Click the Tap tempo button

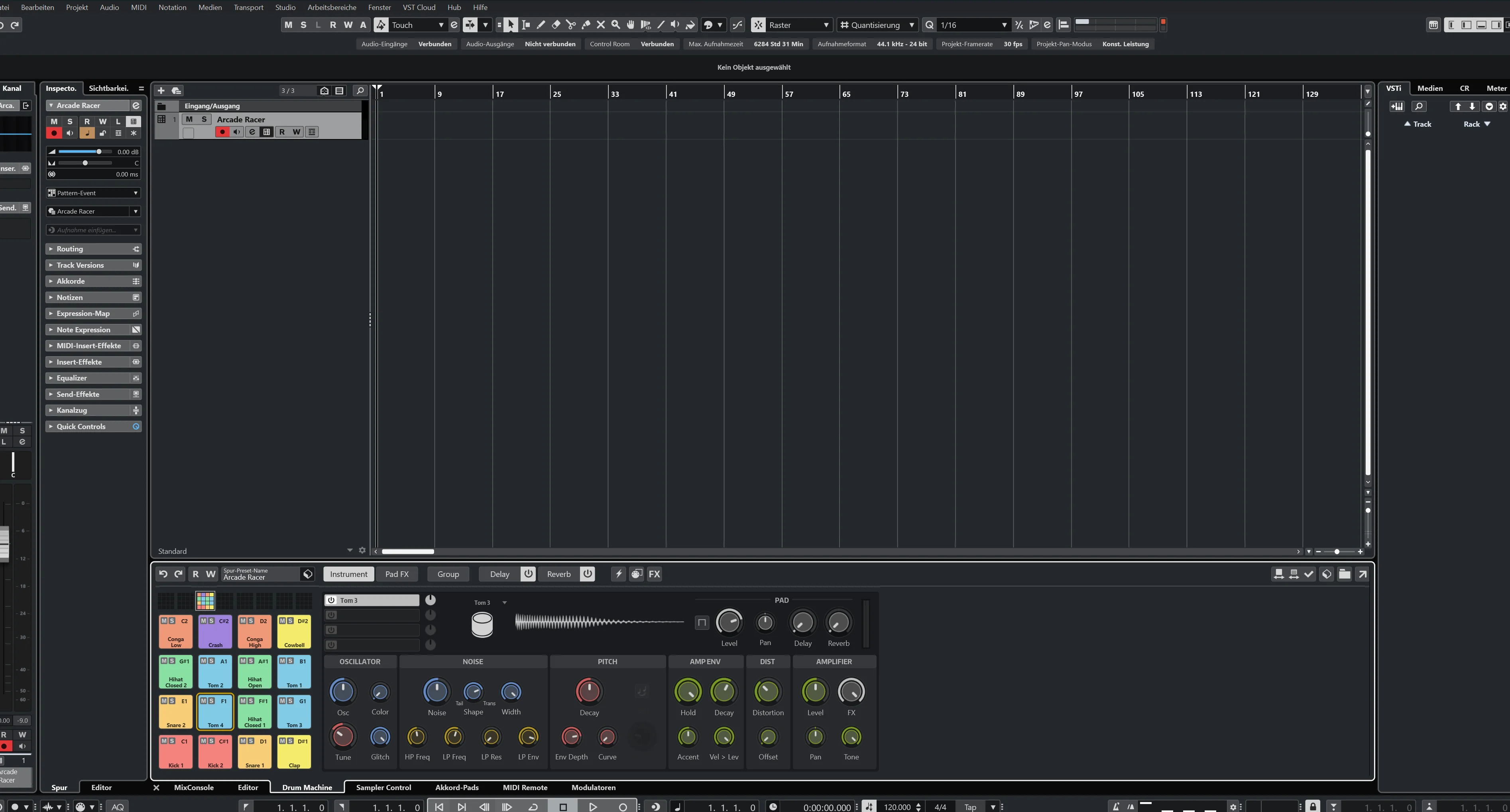(970, 807)
